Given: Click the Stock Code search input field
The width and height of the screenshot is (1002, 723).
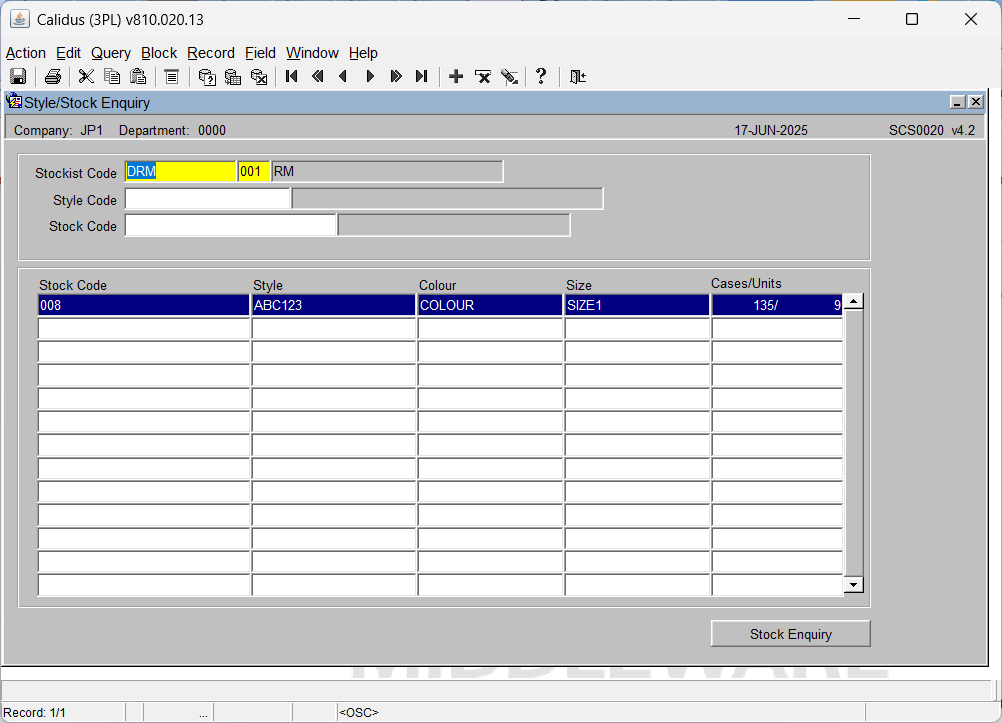Looking at the screenshot, I should pyautogui.click(x=231, y=225).
